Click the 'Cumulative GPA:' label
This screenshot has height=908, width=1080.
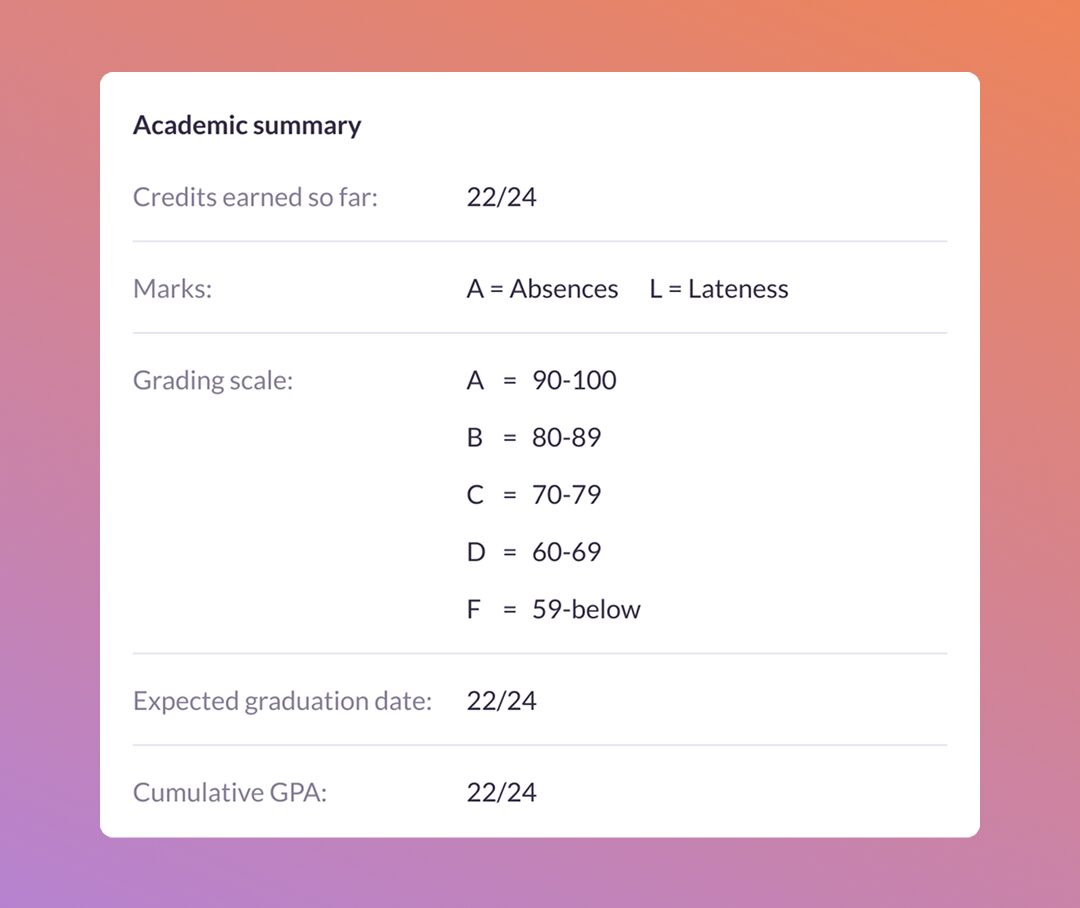tap(230, 793)
